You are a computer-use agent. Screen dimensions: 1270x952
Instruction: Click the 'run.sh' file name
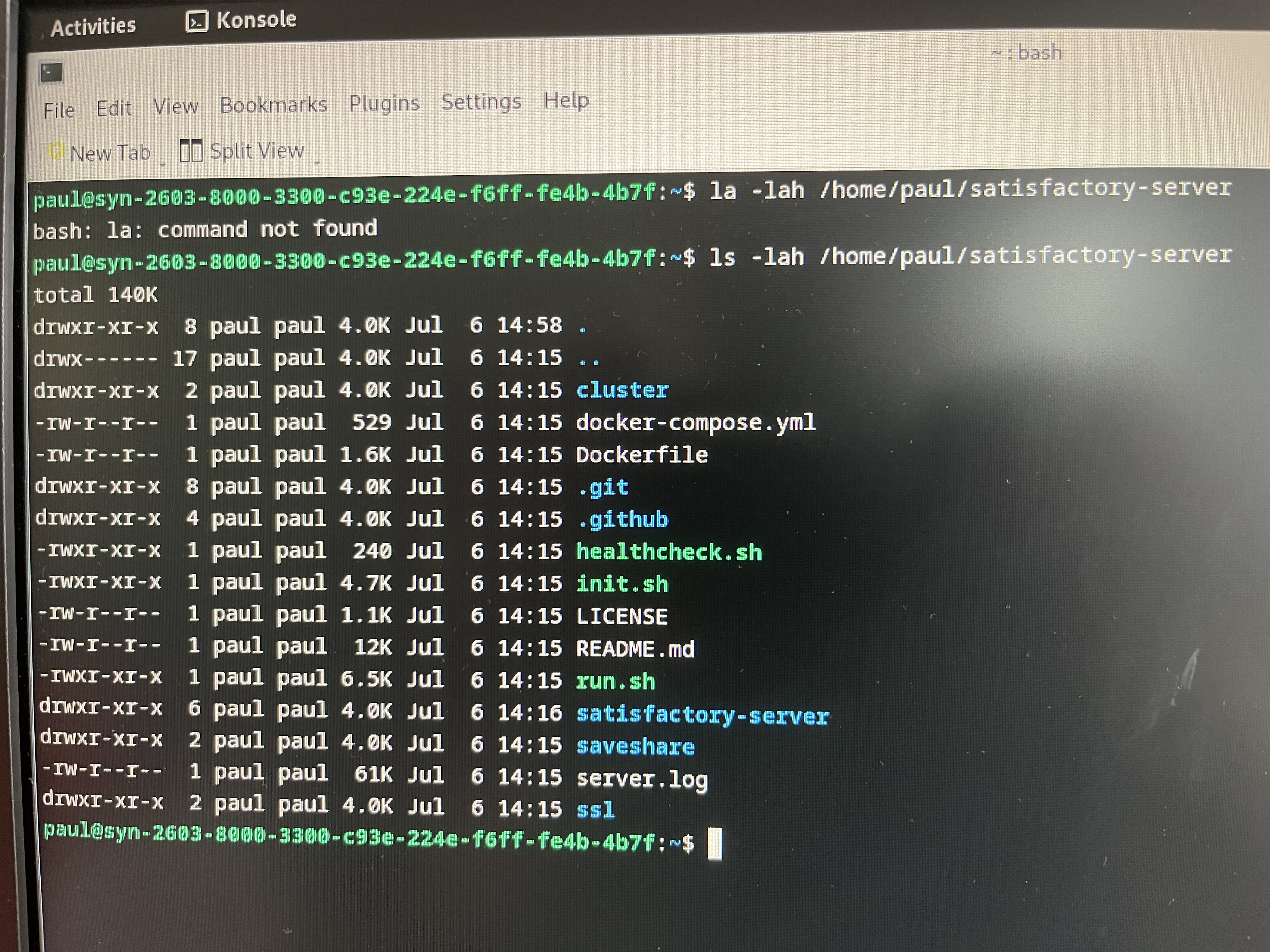click(615, 681)
